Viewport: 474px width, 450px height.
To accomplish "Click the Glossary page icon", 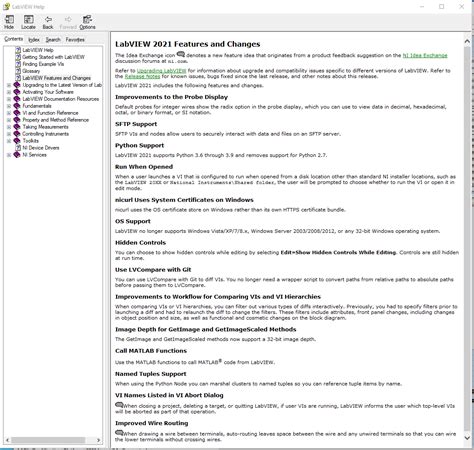I will coord(18,71).
